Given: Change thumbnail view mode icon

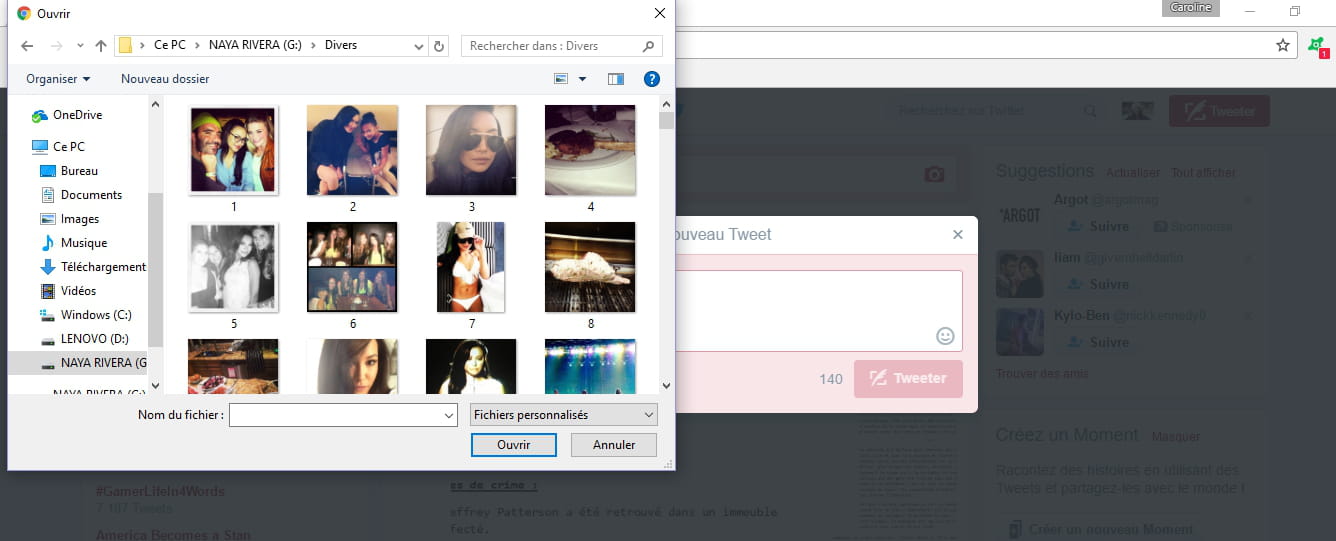Looking at the screenshot, I should tap(562, 79).
